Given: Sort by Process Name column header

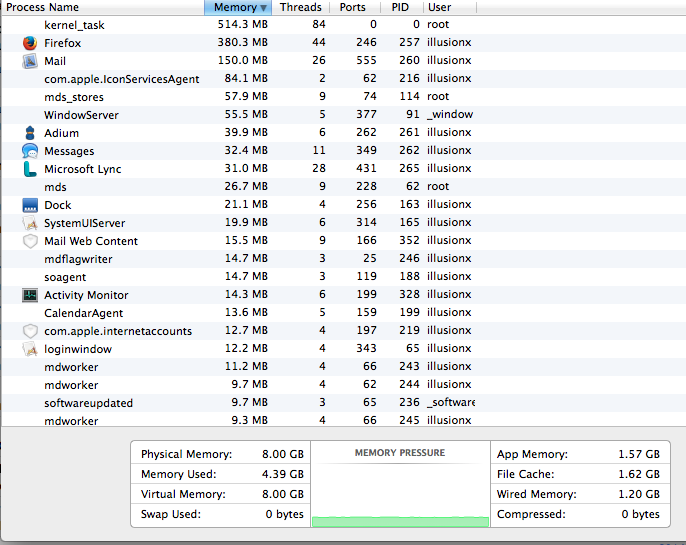Looking at the screenshot, I should click(103, 7).
